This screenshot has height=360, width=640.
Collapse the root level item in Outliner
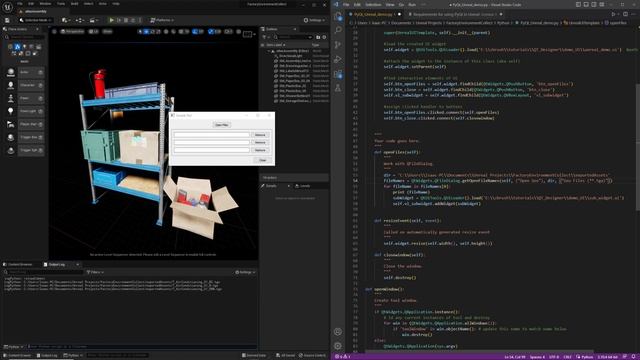269,51
